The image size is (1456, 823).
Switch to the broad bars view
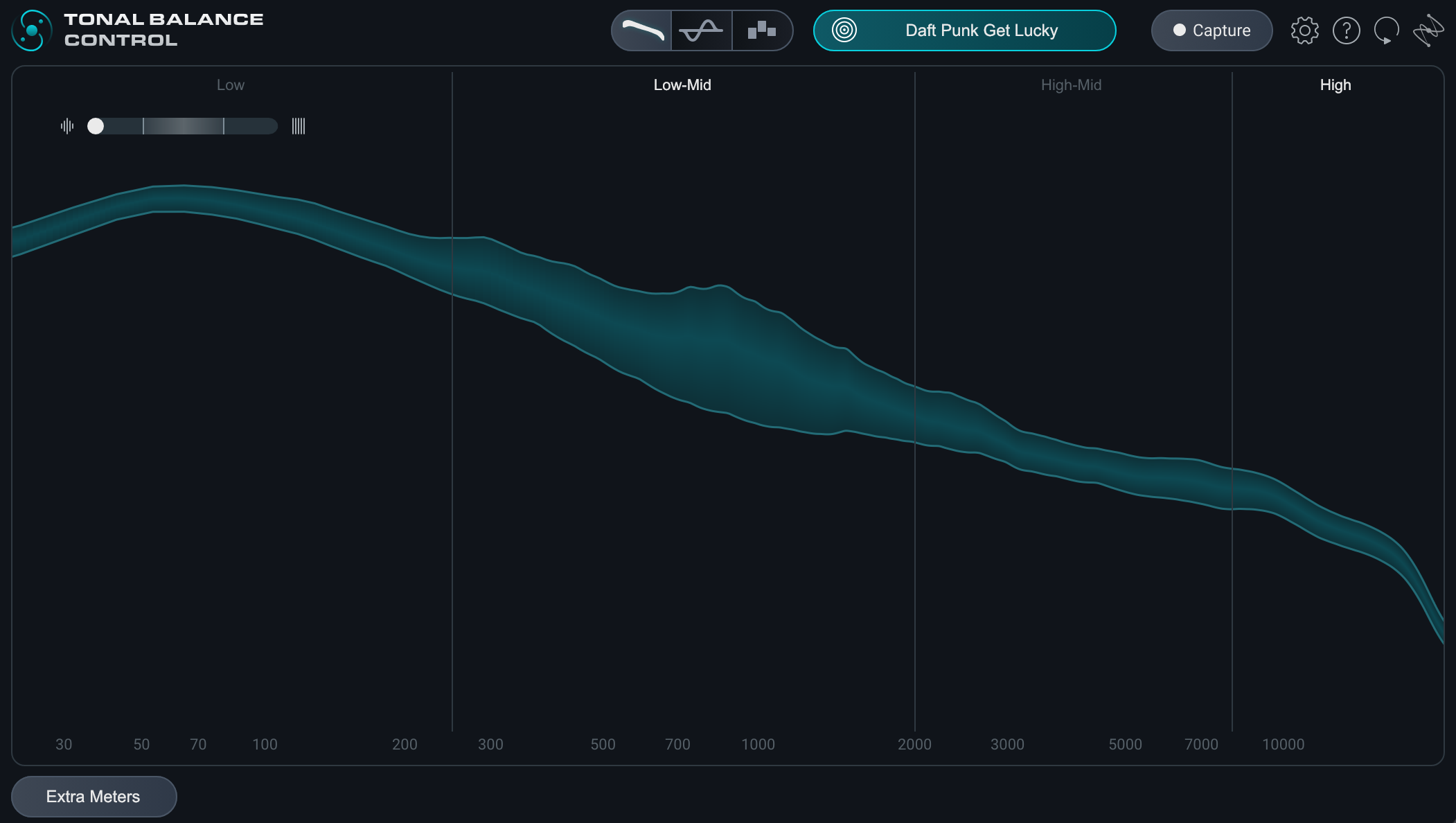point(762,30)
